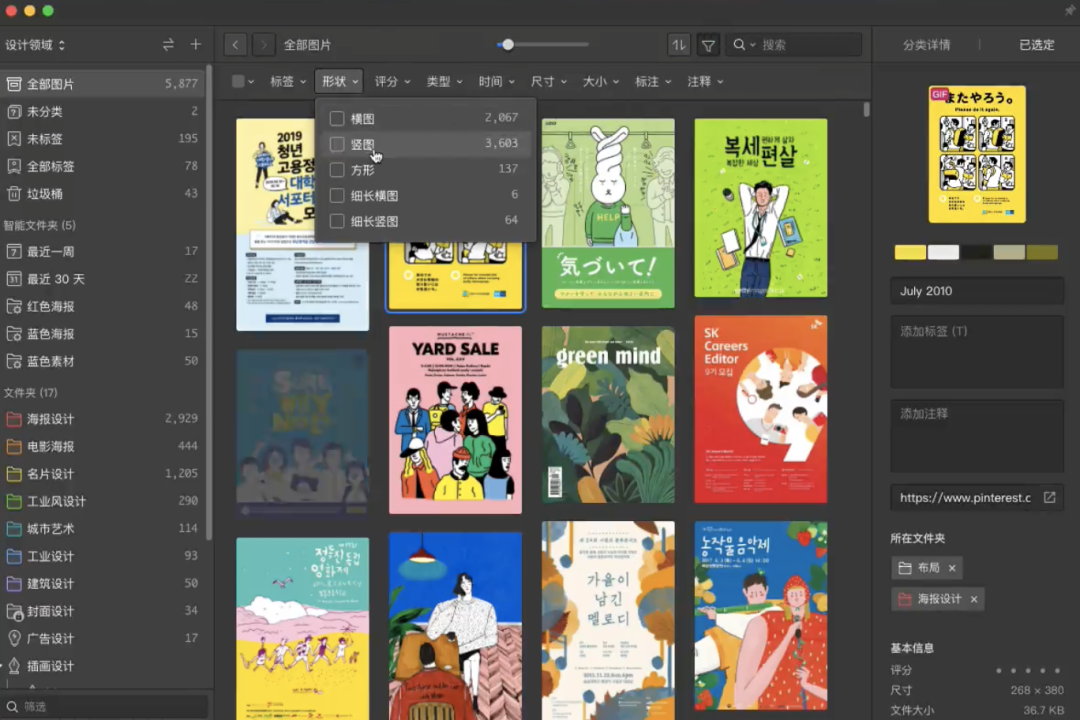Enable the 方形 shape filter
The height and width of the screenshot is (720, 1080).
(x=337, y=169)
